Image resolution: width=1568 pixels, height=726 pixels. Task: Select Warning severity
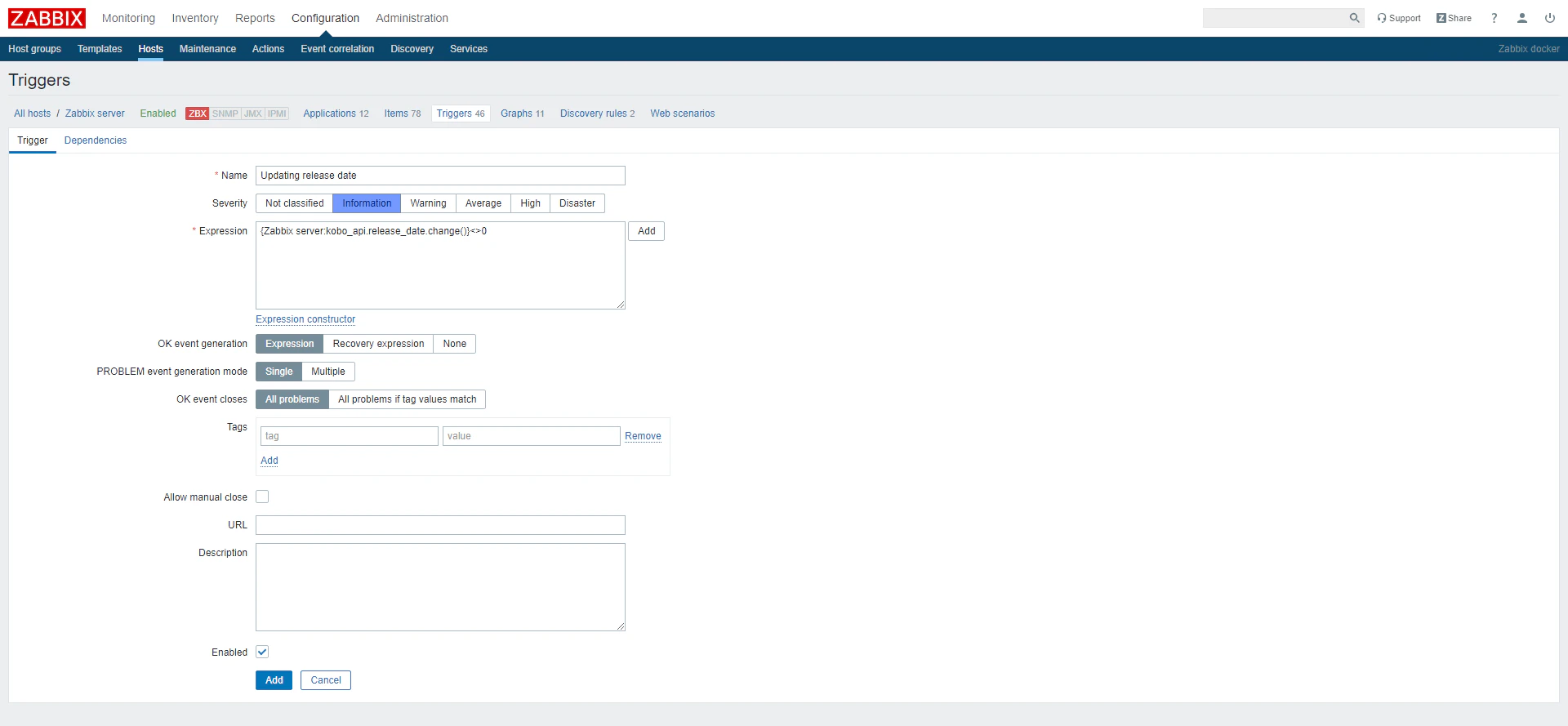click(x=428, y=203)
